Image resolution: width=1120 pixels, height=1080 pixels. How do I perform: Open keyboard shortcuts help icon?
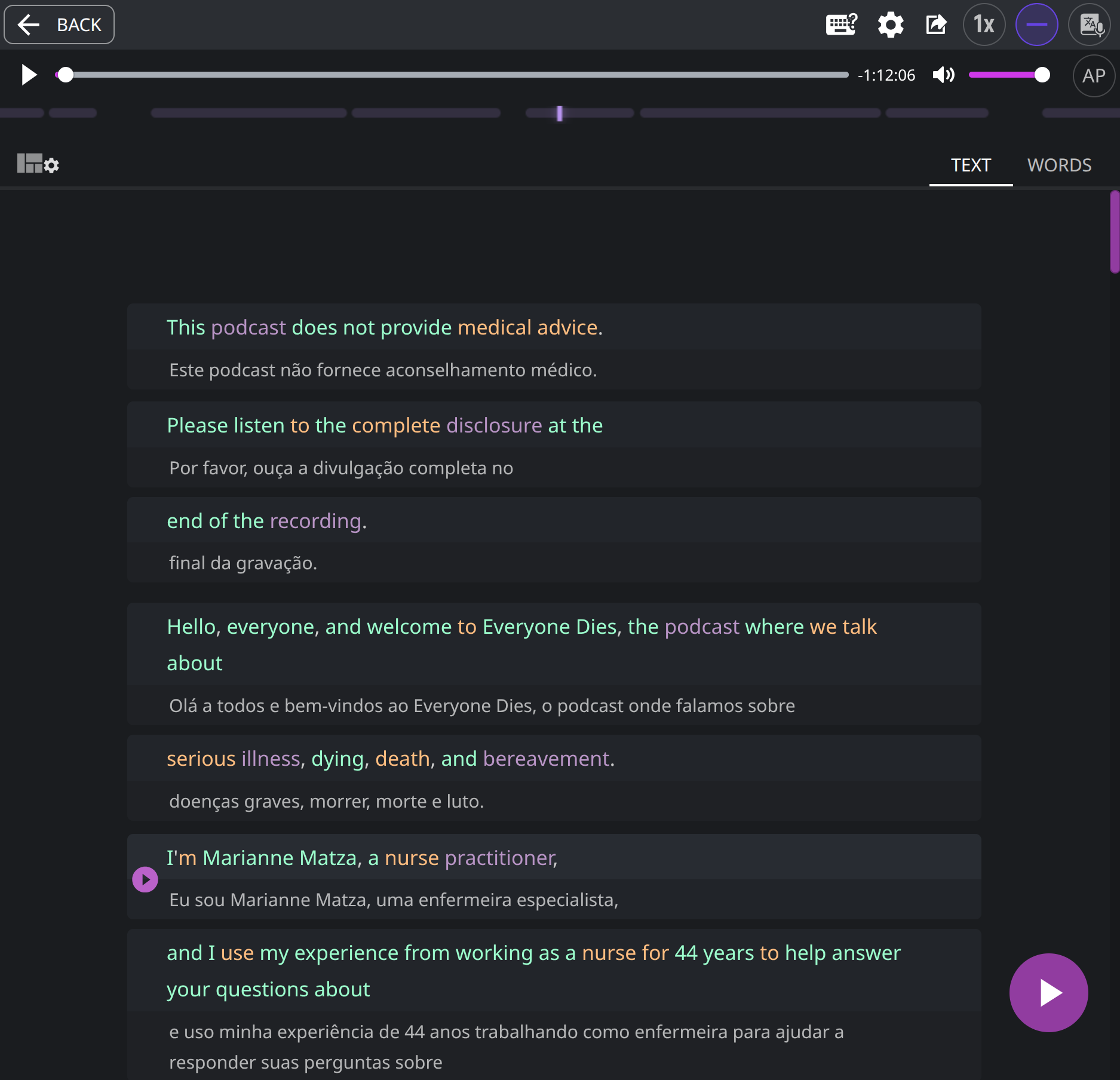click(x=841, y=24)
